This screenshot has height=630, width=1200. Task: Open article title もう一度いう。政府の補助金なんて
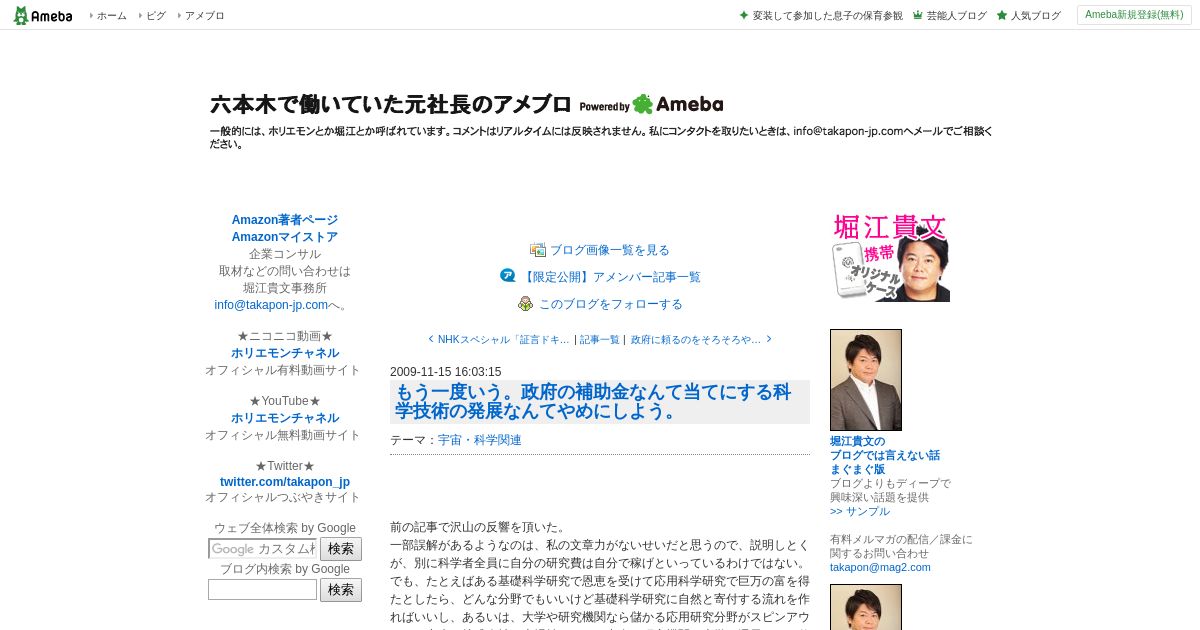pyautogui.click(x=594, y=401)
